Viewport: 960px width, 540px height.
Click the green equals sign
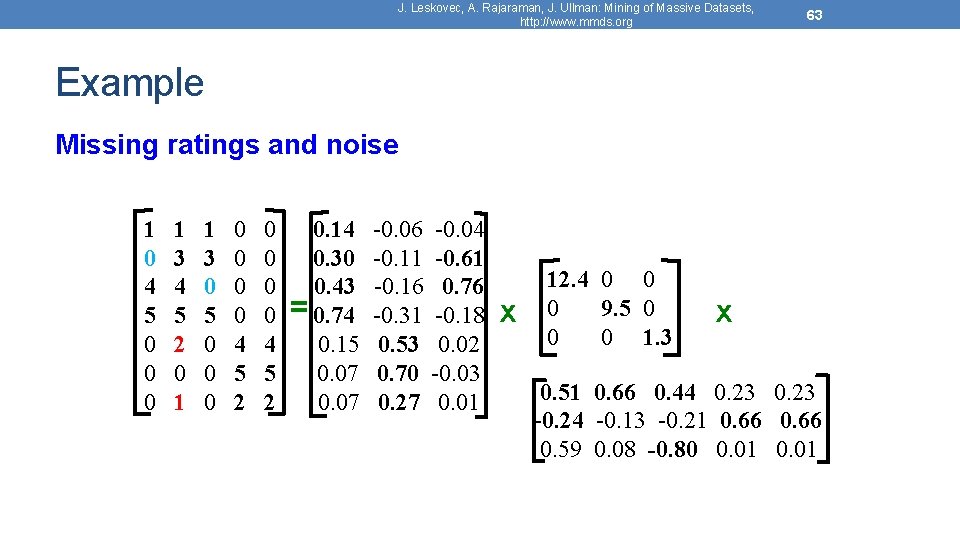(299, 306)
